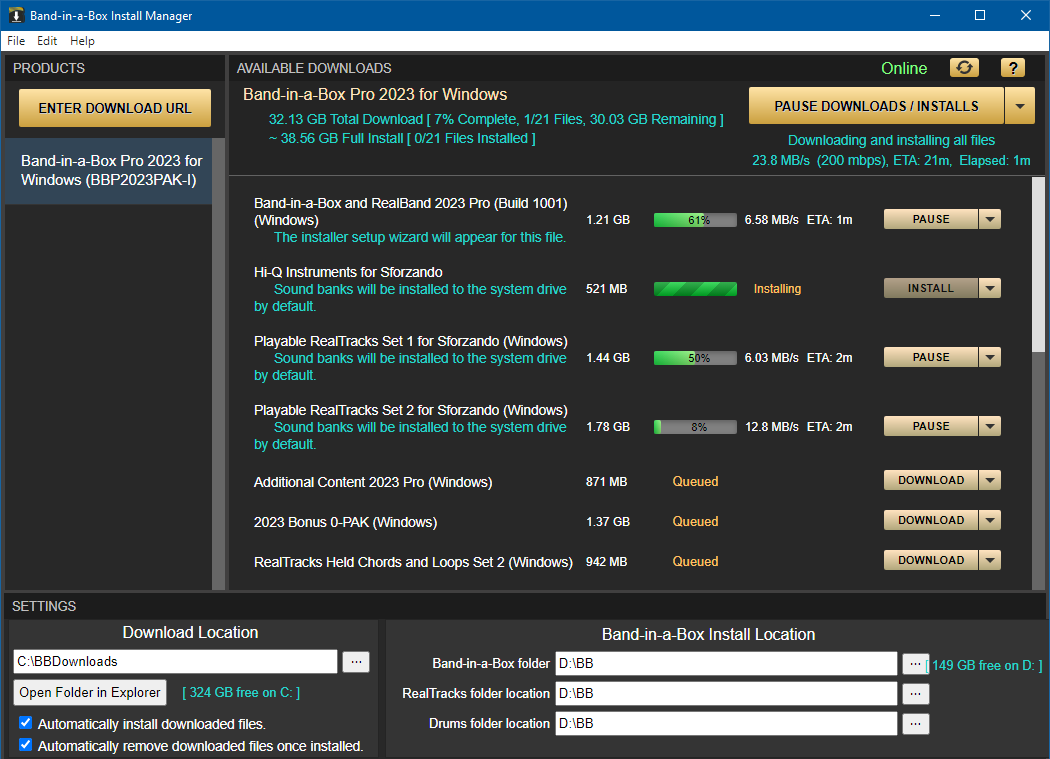Click the Products panel scrollbar

218,364
